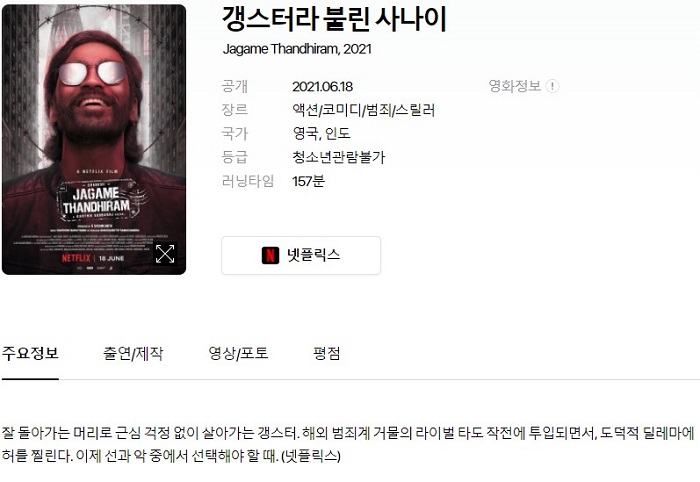Go to the 평점 tab

click(x=327, y=353)
